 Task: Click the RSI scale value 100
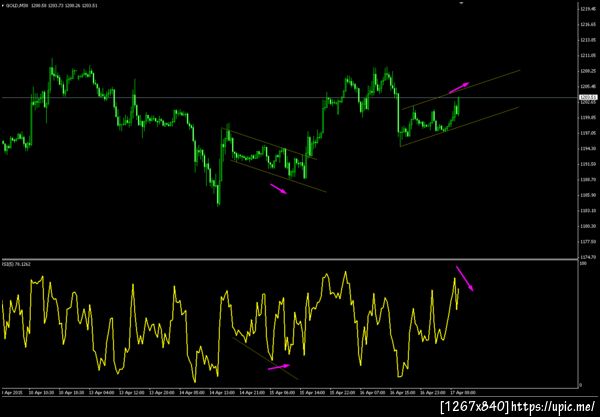pyautogui.click(x=584, y=264)
